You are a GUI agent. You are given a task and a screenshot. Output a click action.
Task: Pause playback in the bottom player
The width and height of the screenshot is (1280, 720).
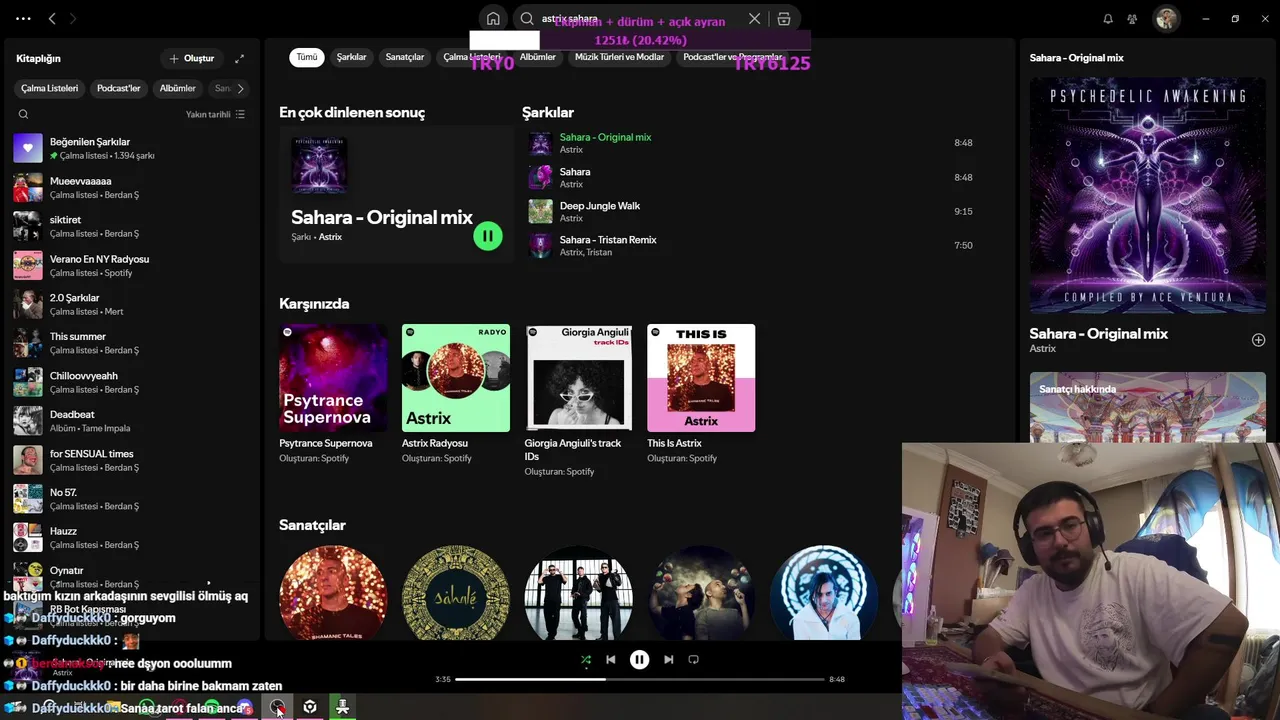639,659
